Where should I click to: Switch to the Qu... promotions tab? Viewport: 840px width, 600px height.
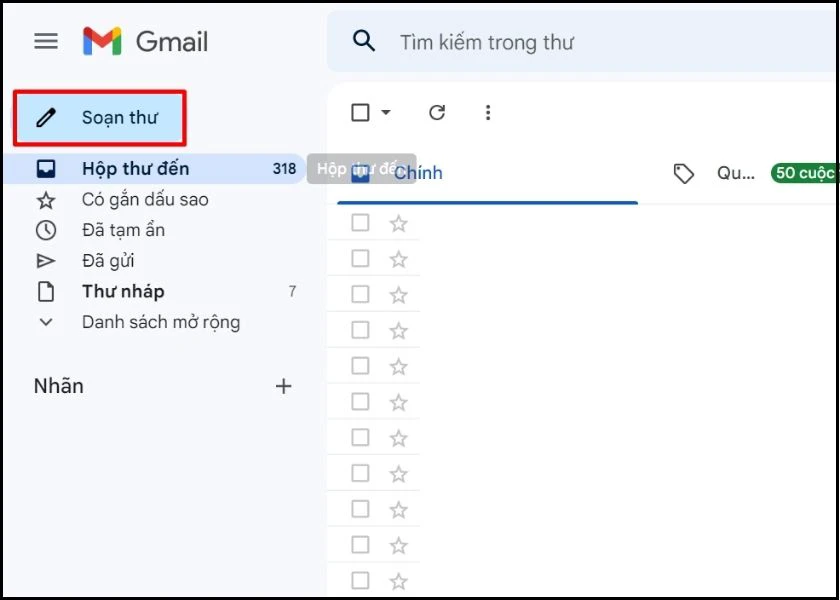(735, 174)
